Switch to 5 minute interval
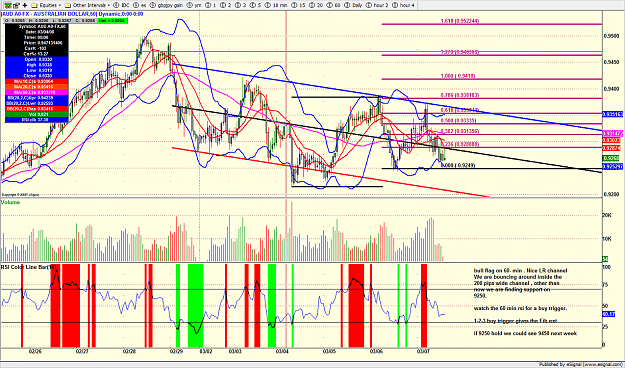625x368 pixels. coord(256,5)
